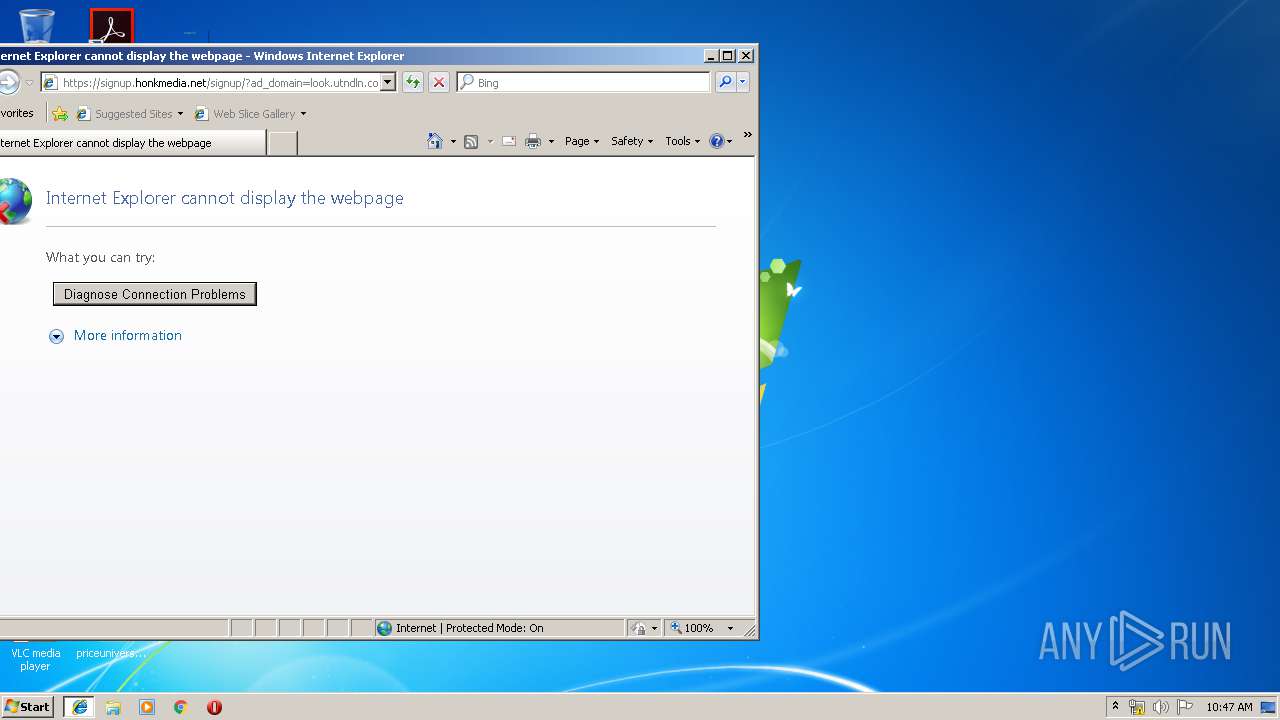The width and height of the screenshot is (1280, 720).
Task: Launch Opera browser from the taskbar
Action: click(214, 707)
